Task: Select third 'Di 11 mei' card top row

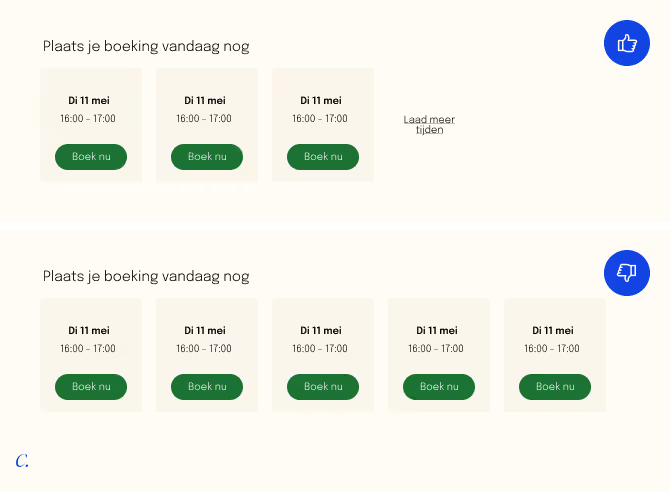Action: (x=323, y=125)
